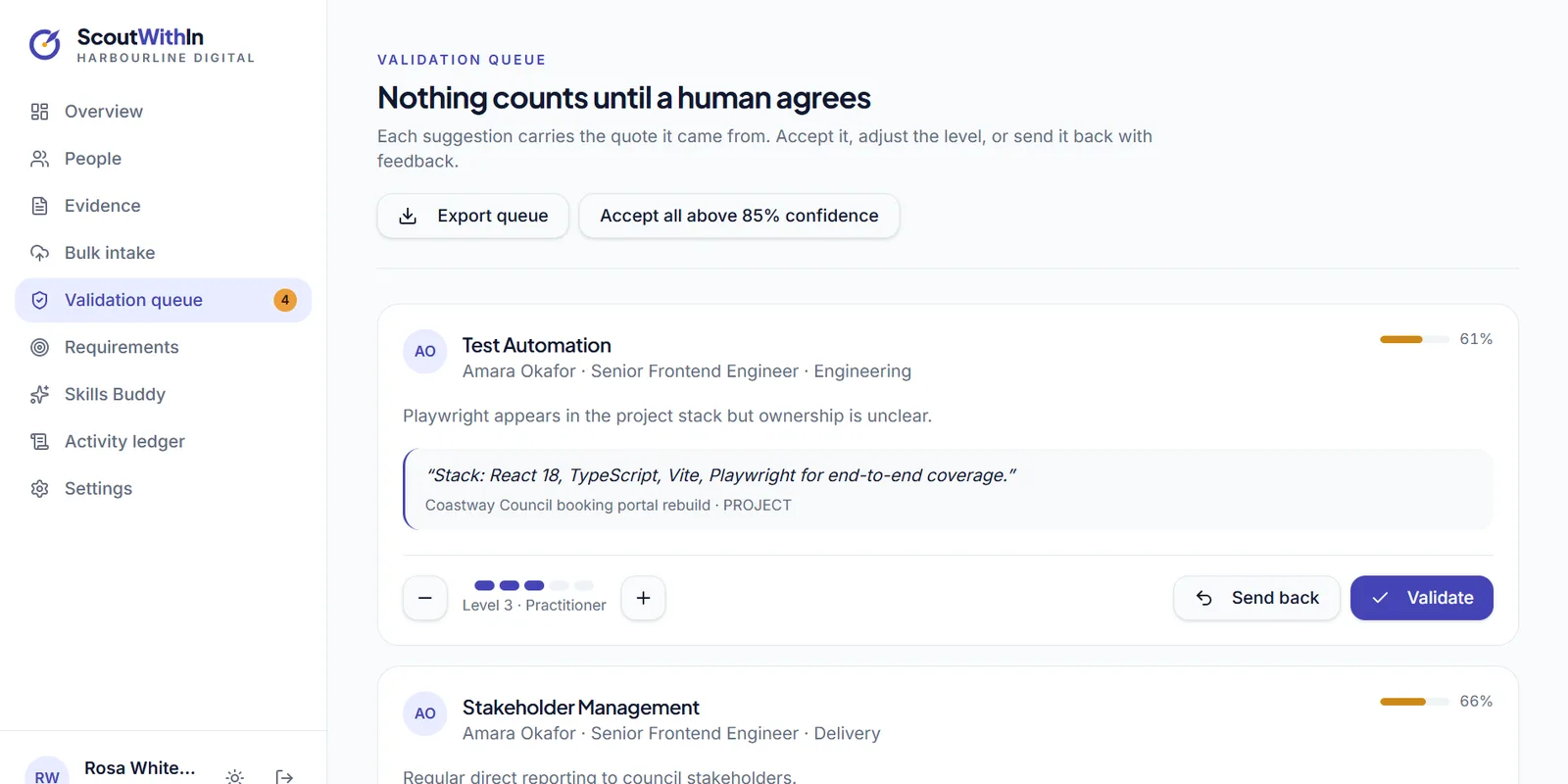Decrease Test Automation level with minus button

(425, 598)
